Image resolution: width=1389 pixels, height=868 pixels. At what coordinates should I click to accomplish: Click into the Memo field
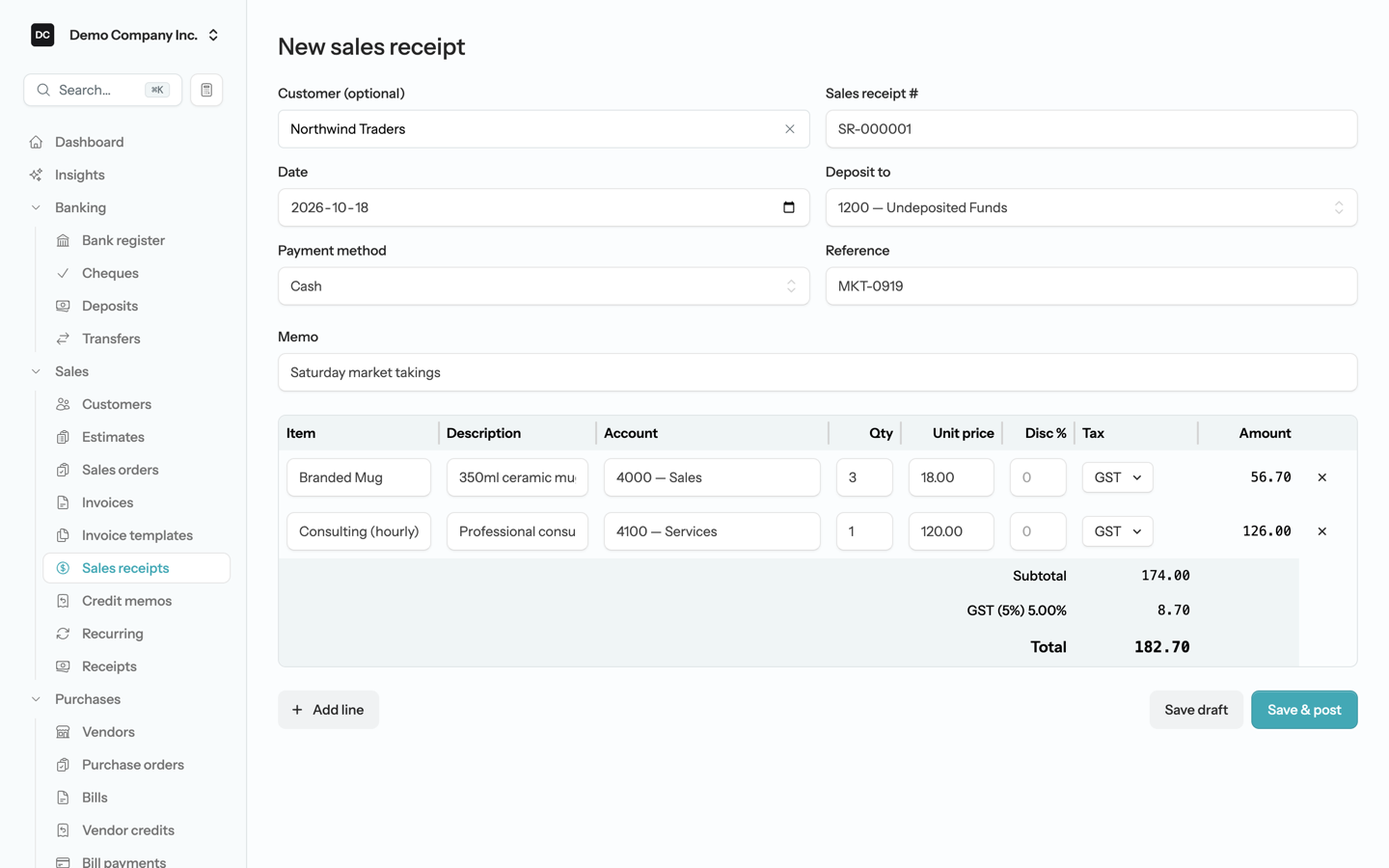pyautogui.click(x=817, y=372)
